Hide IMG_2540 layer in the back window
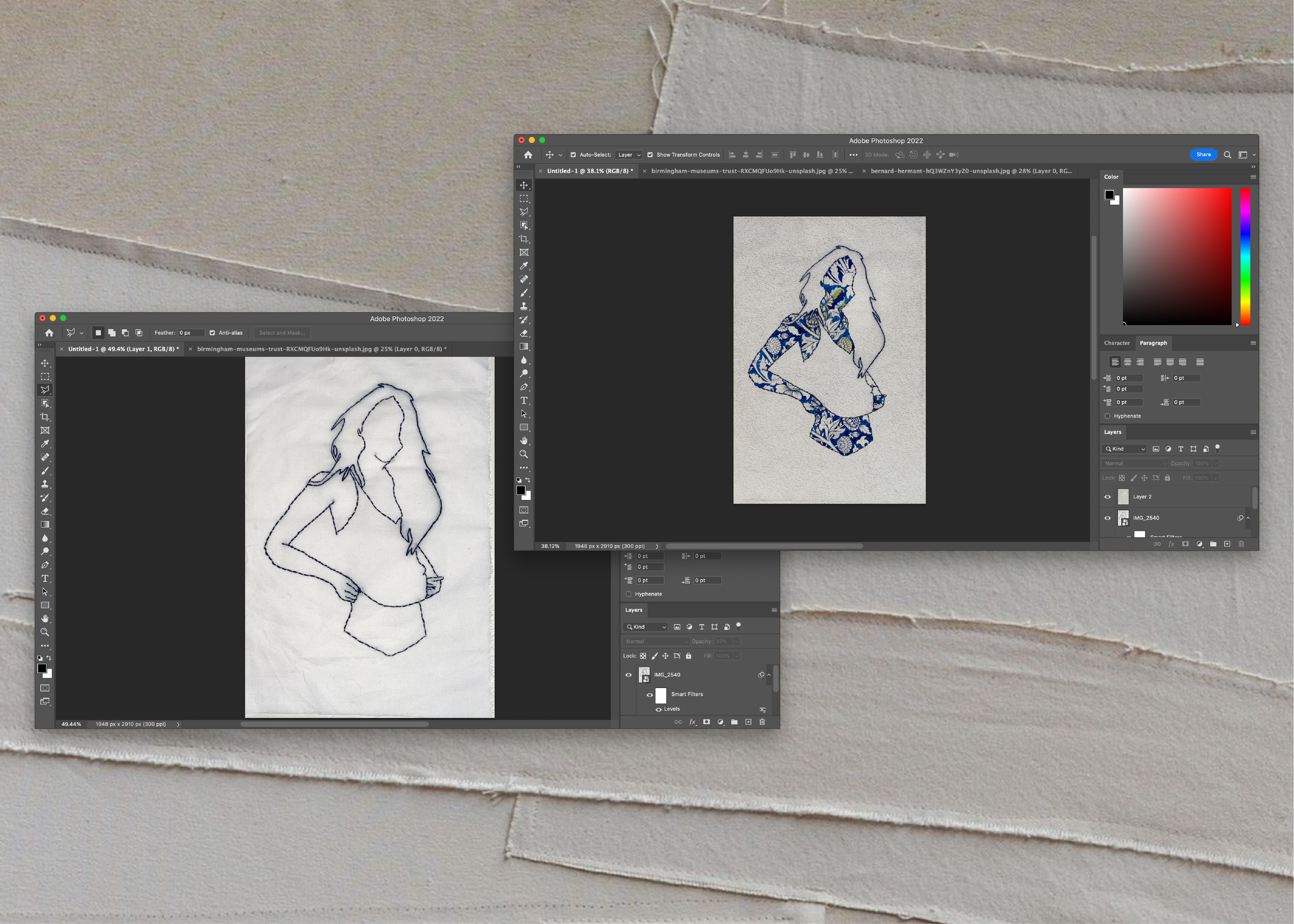The image size is (1294, 924). click(628, 675)
